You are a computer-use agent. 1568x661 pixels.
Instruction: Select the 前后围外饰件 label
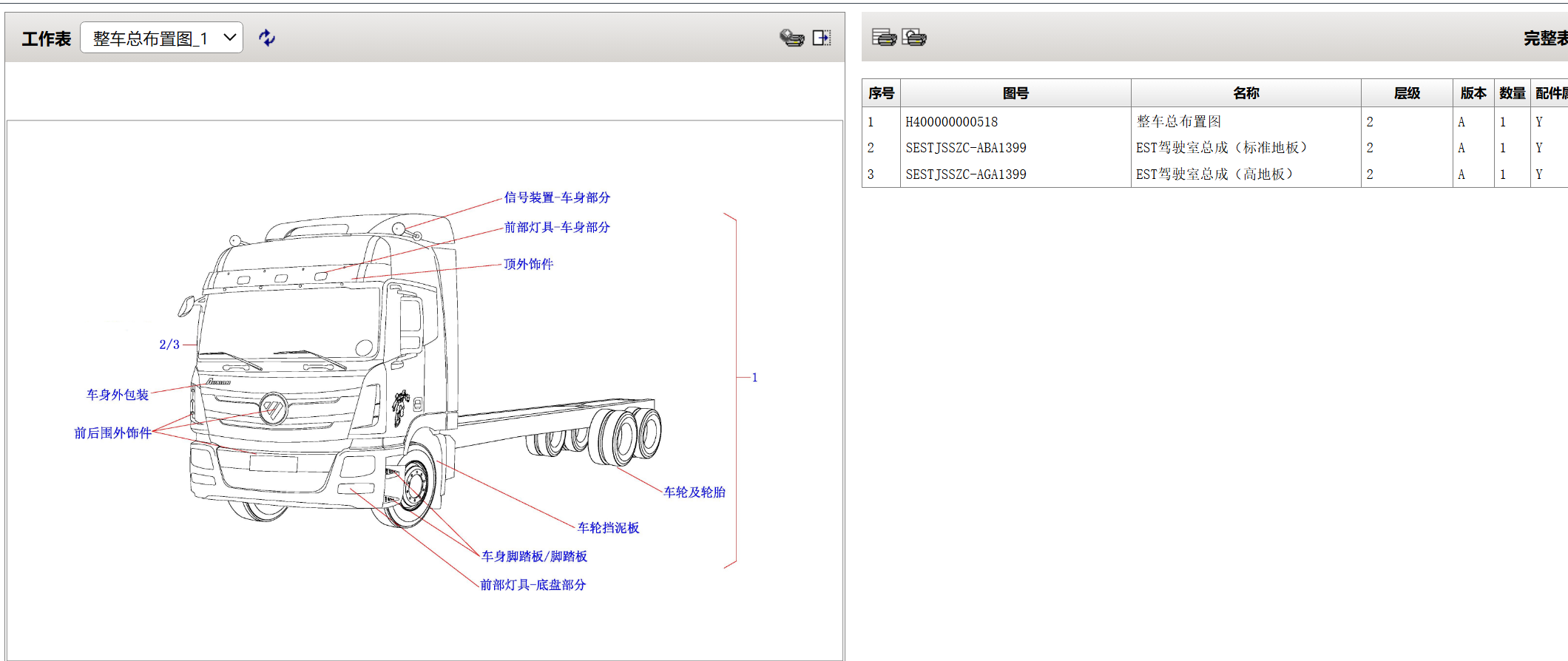click(112, 433)
